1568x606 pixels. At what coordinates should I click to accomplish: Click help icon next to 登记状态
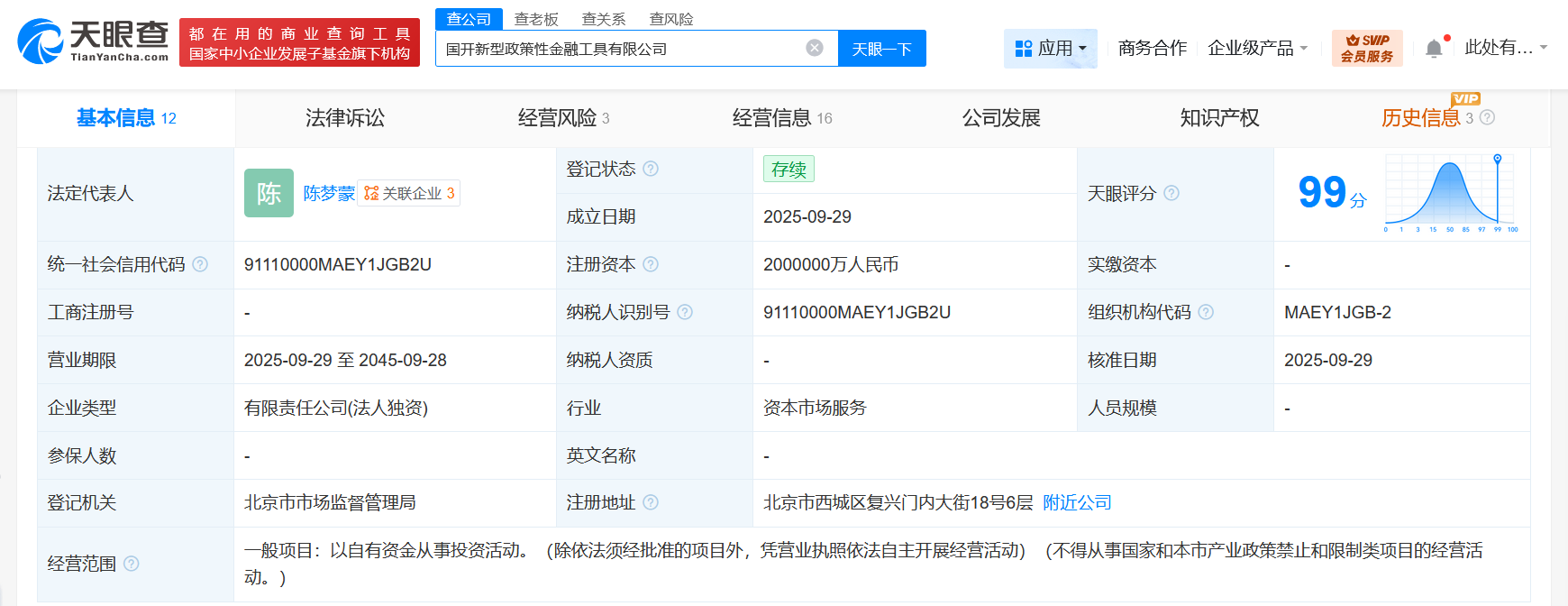click(x=651, y=169)
